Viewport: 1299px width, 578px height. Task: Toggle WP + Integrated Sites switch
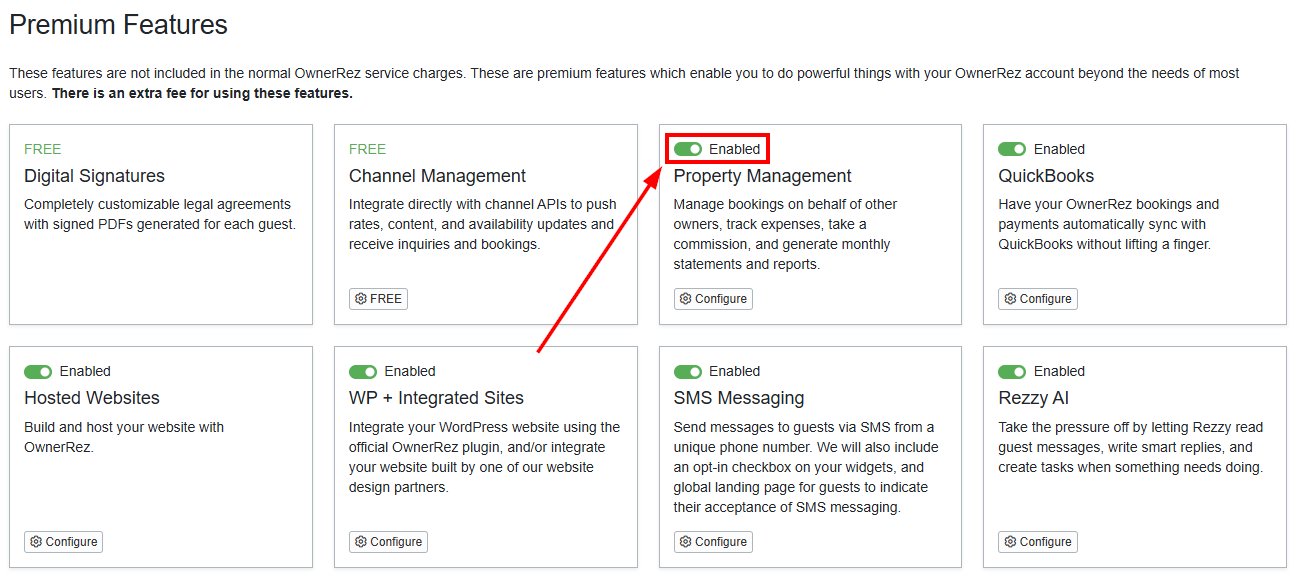point(363,372)
